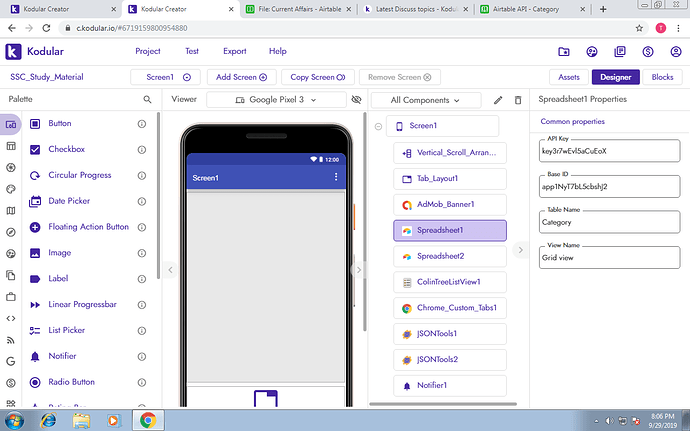This screenshot has width=690, height=431.
Task: Select AdMob_Banner1 in component tree
Action: click(x=450, y=205)
